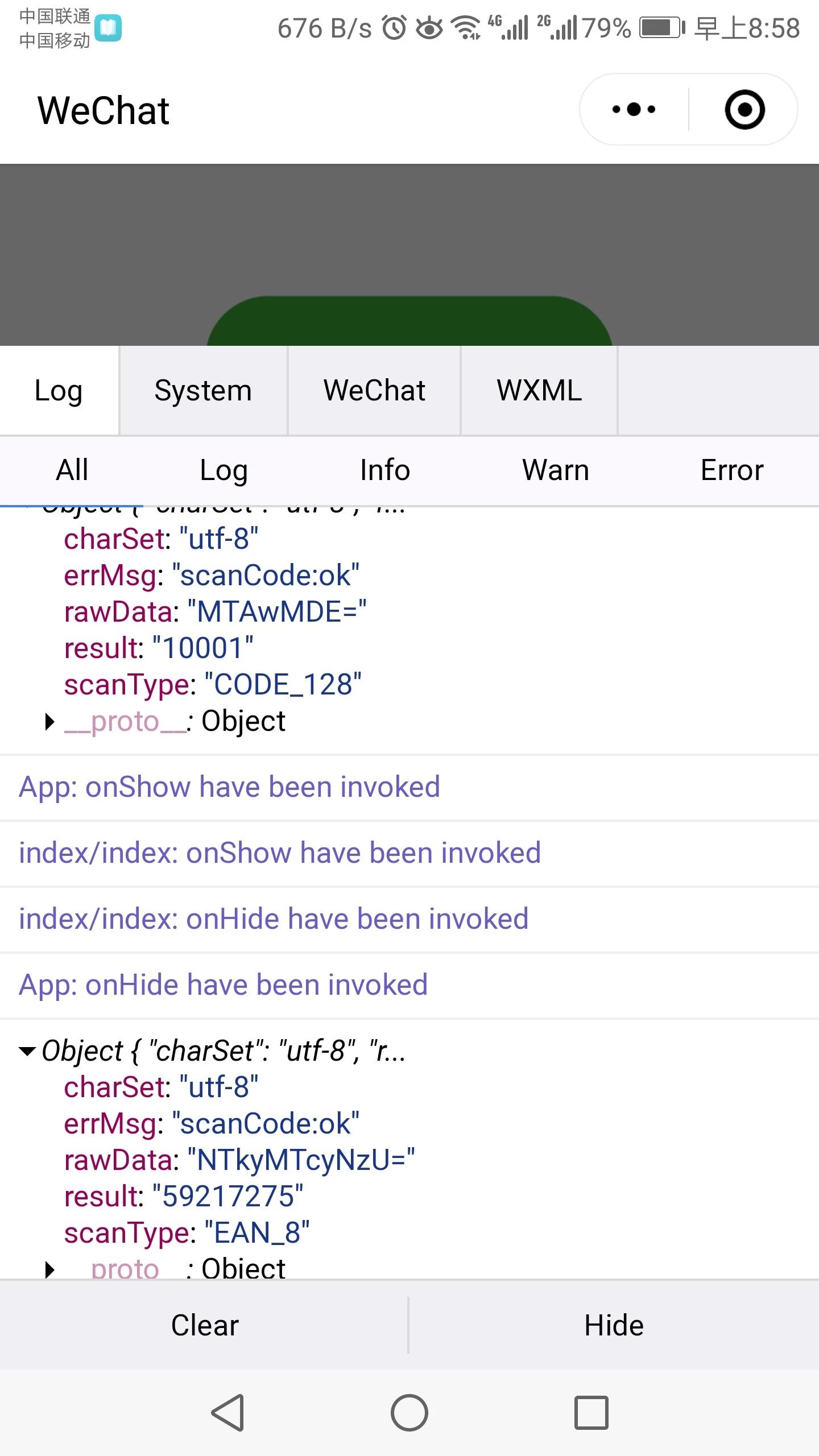Screen dimensions: 819x1456
Task: Filter console by Warn level
Action: [x=556, y=470]
